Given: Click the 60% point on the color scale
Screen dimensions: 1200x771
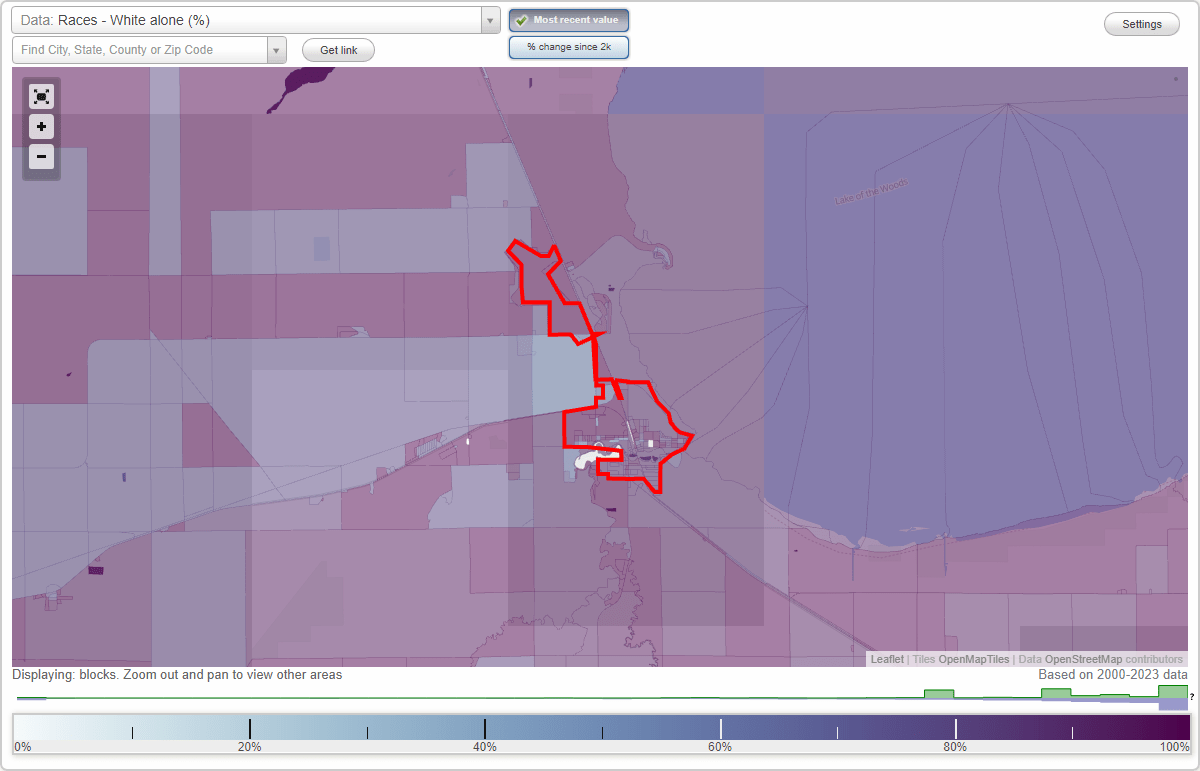Looking at the screenshot, I should (720, 727).
